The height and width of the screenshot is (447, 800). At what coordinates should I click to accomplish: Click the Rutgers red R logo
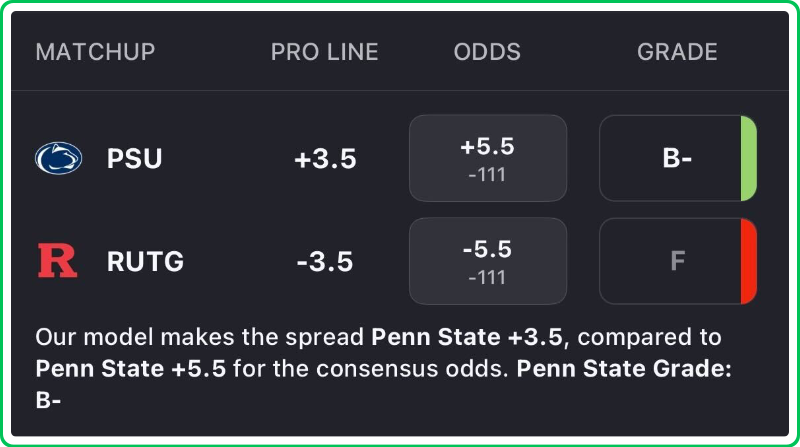[x=57, y=262]
